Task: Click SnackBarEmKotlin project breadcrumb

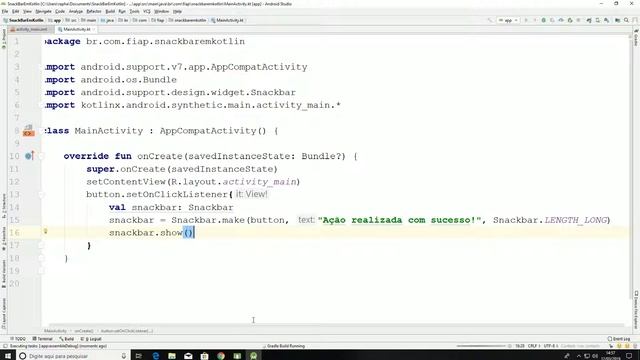Action: tap(24, 20)
